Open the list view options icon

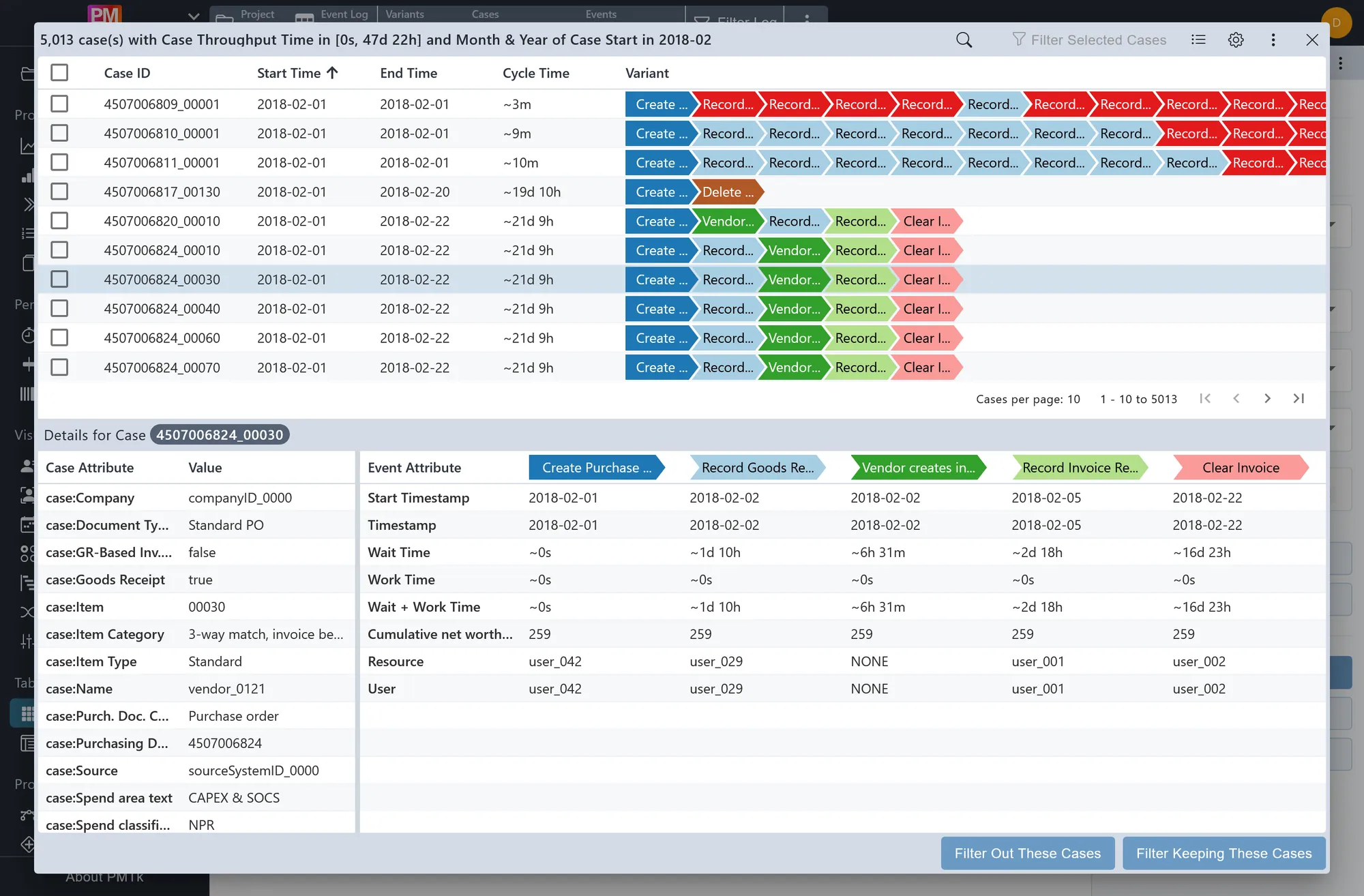(x=1198, y=40)
